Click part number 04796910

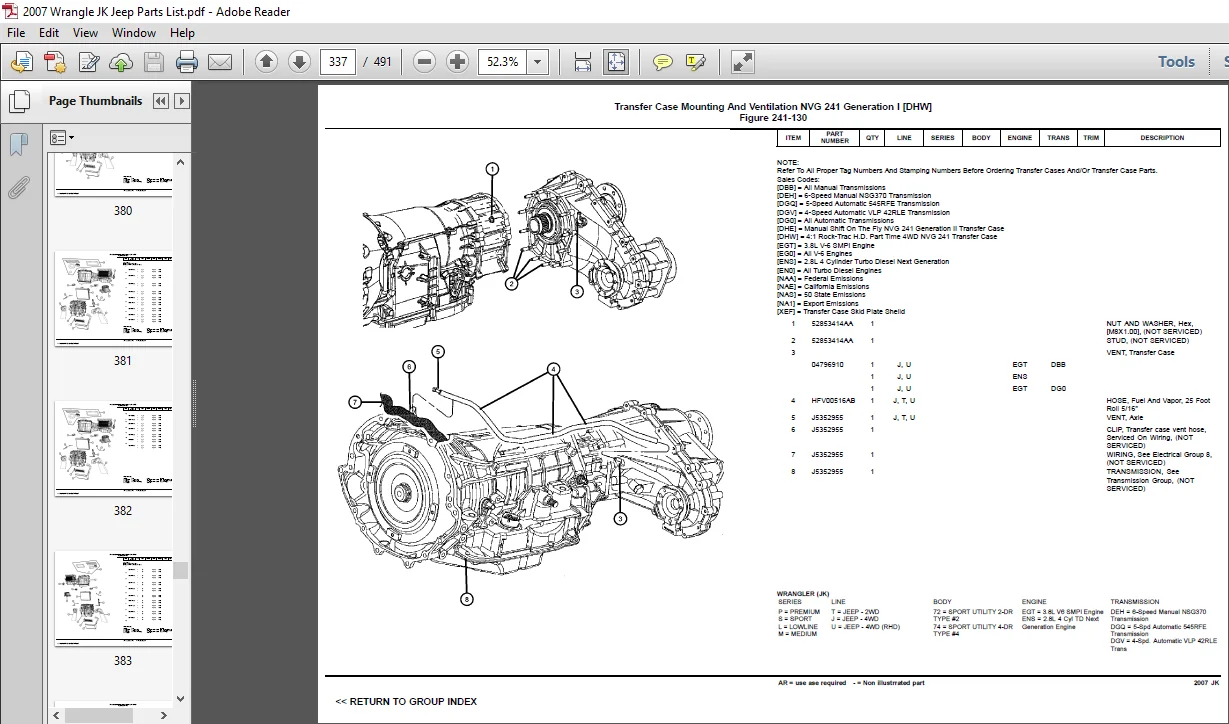[827, 365]
